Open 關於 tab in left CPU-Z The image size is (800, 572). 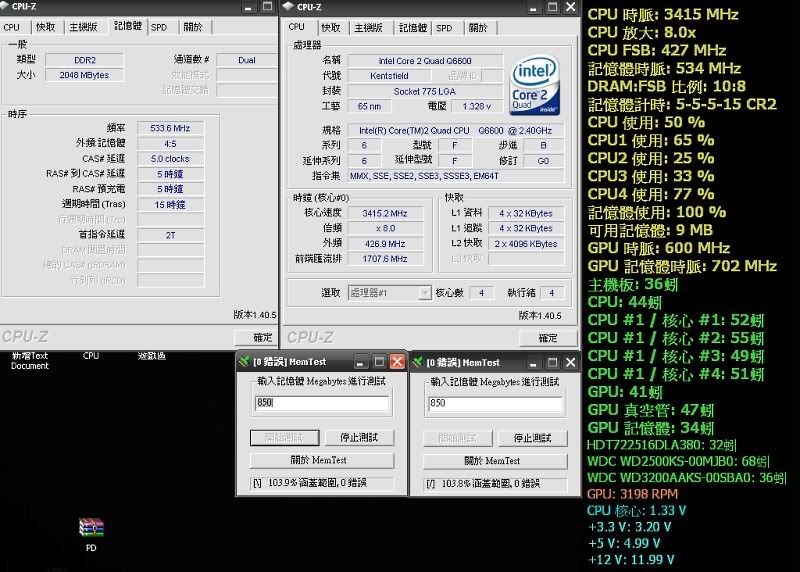(x=193, y=28)
